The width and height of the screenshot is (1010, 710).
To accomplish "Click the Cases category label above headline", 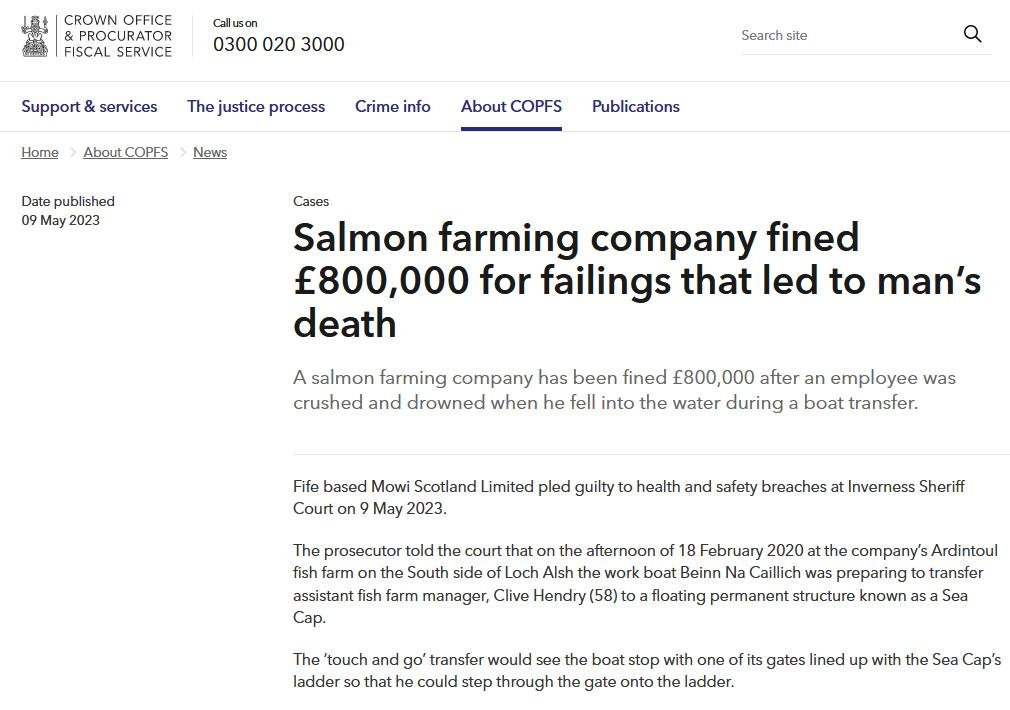I will pos(311,201).
